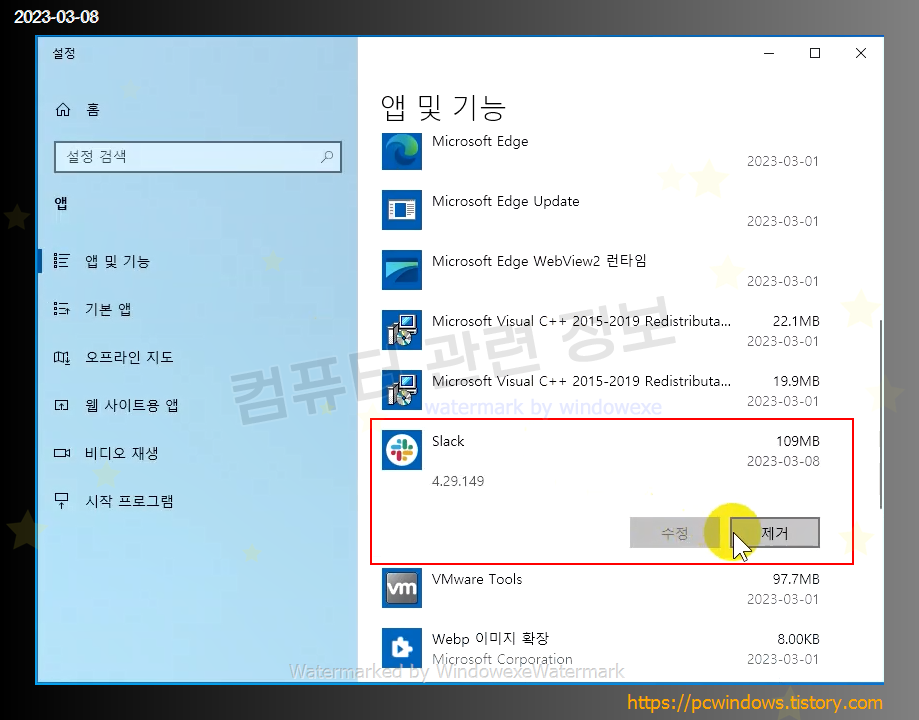The width and height of the screenshot is (919, 720).
Task: Click the 22.1MB Visual C++ installer icon
Action: point(401,330)
